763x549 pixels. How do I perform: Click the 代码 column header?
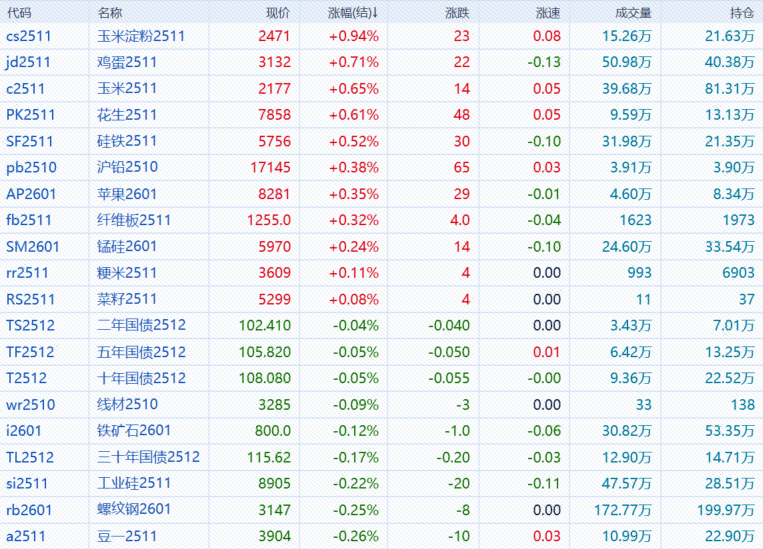(x=19, y=13)
